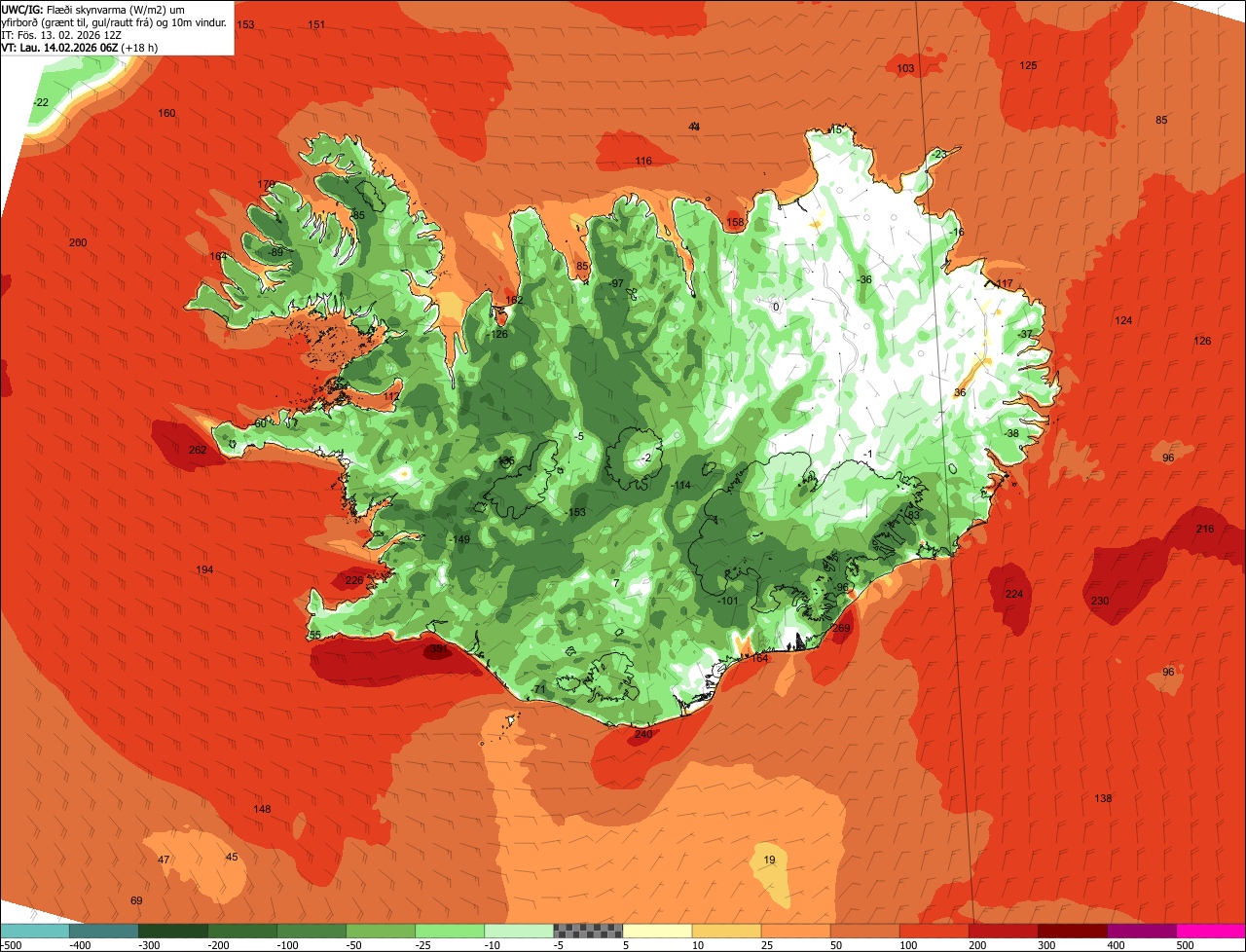Click the '125' value in northeast sea
The height and width of the screenshot is (952, 1246).
click(x=1028, y=65)
